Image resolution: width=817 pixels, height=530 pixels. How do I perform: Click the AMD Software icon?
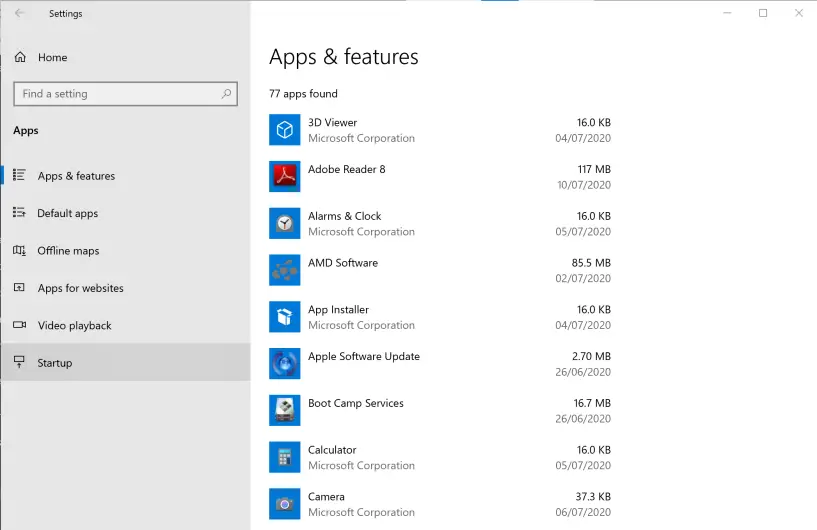(284, 270)
